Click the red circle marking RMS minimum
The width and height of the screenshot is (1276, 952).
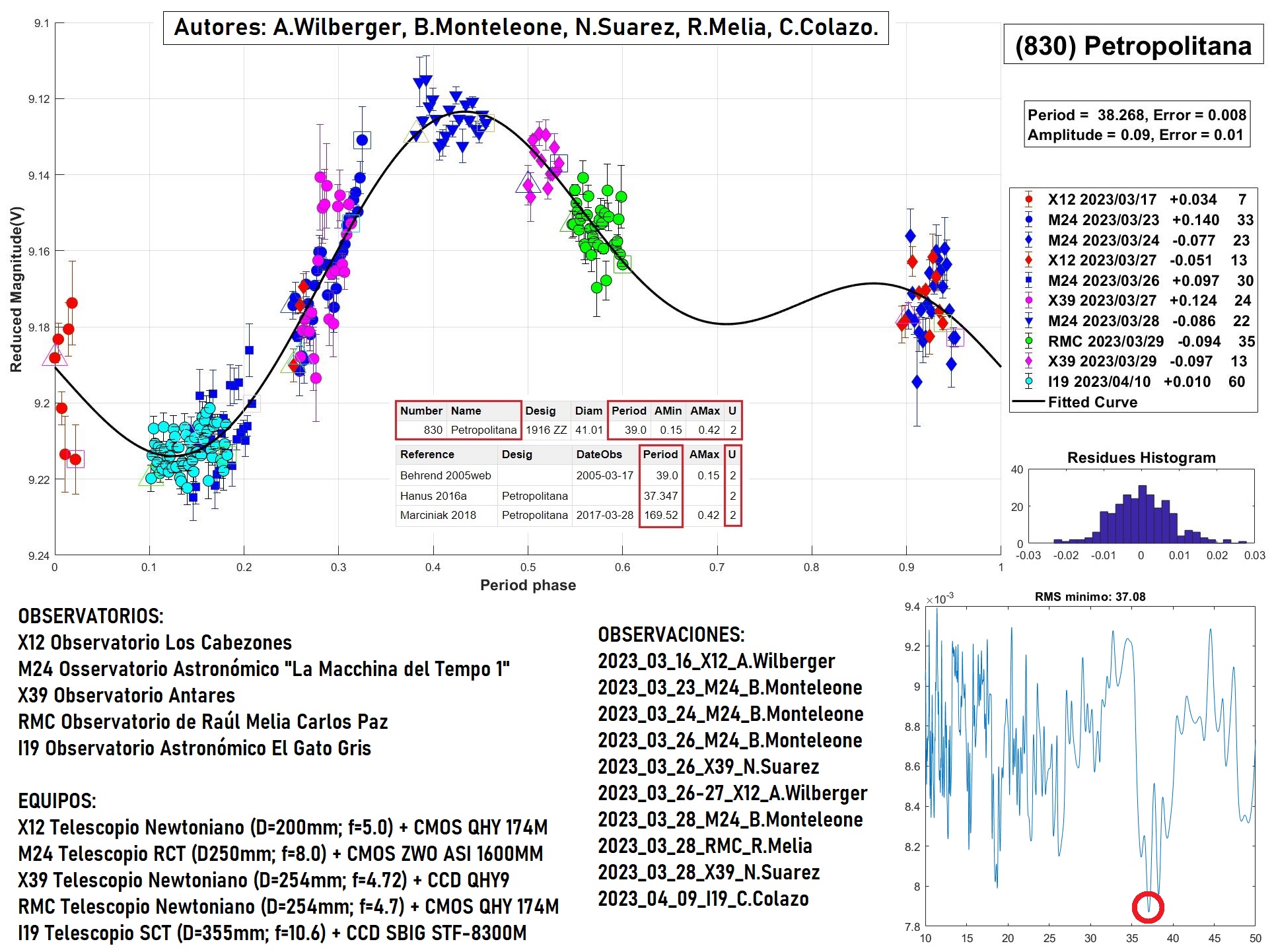[x=1148, y=907]
